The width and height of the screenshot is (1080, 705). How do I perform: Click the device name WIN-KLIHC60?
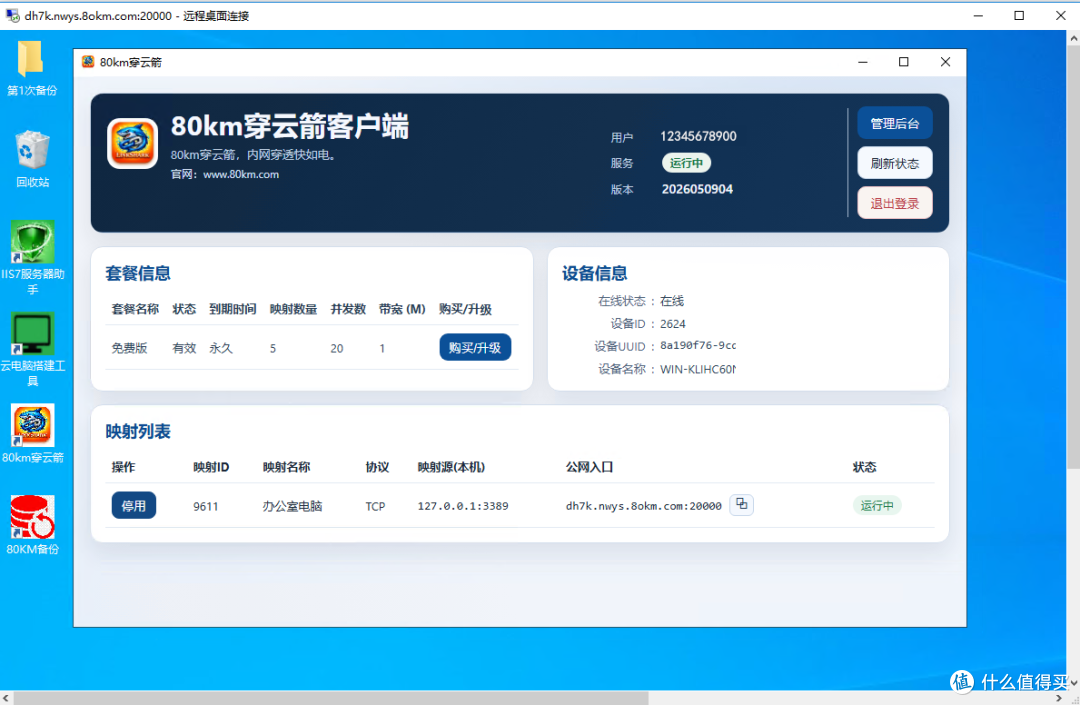click(x=698, y=370)
